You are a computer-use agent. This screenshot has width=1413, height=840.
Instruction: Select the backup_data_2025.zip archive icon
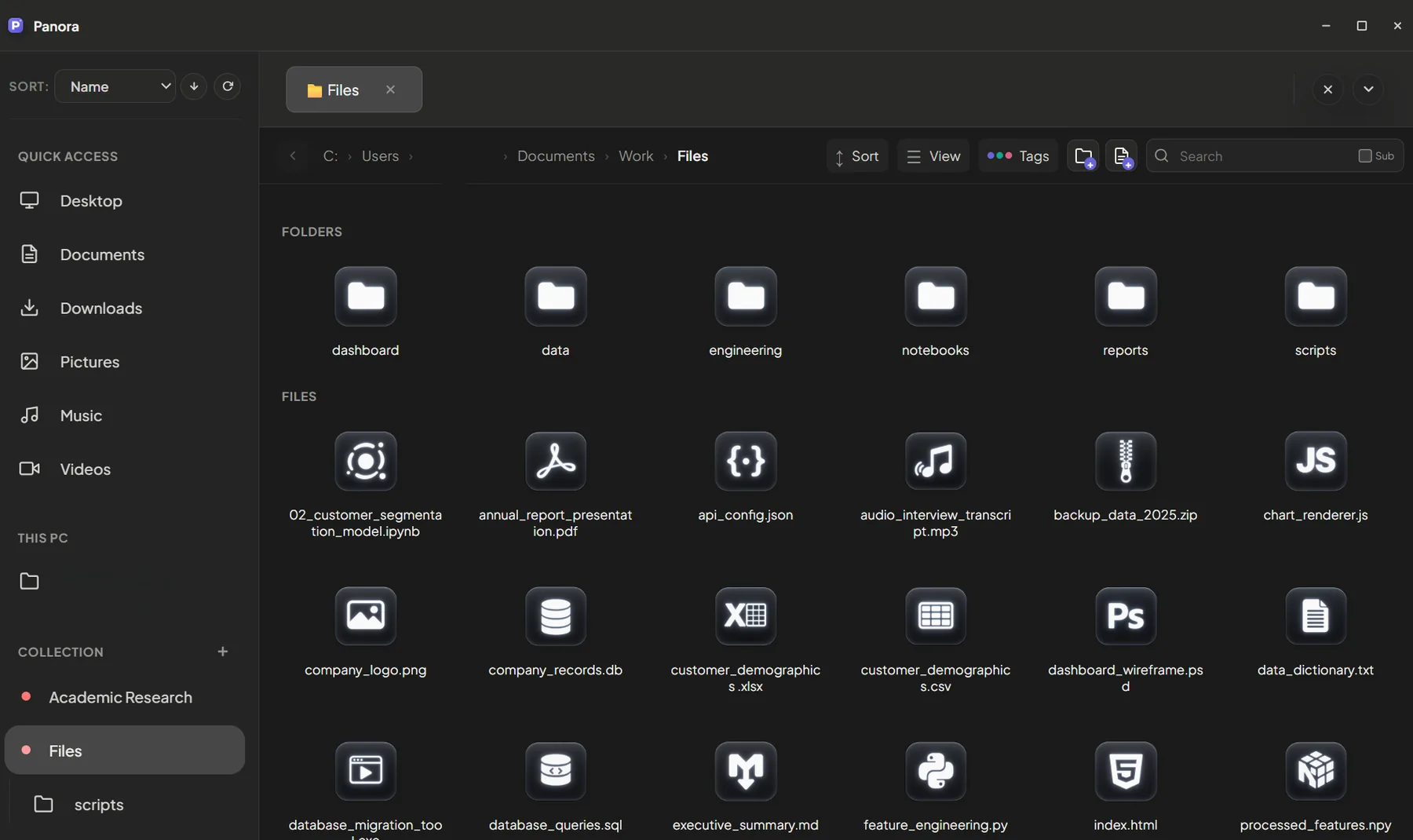tap(1126, 462)
